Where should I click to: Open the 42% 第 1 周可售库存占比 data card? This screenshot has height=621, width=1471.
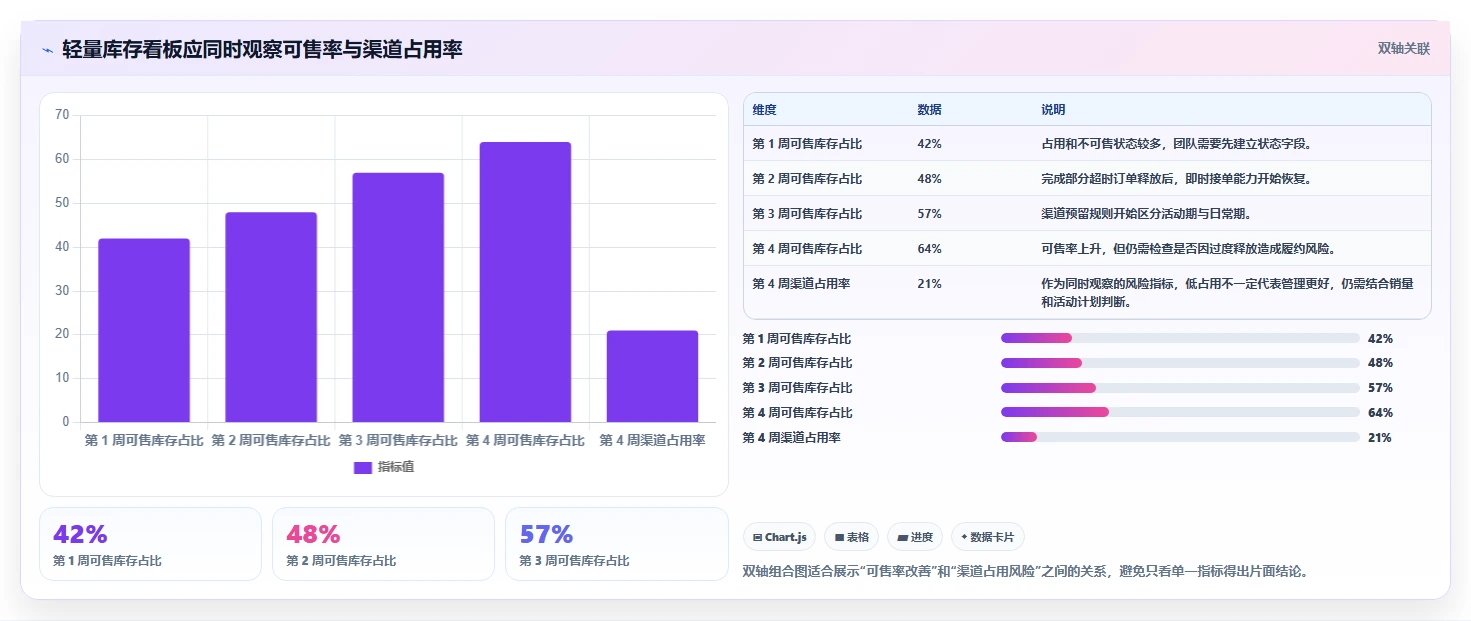tap(150, 544)
